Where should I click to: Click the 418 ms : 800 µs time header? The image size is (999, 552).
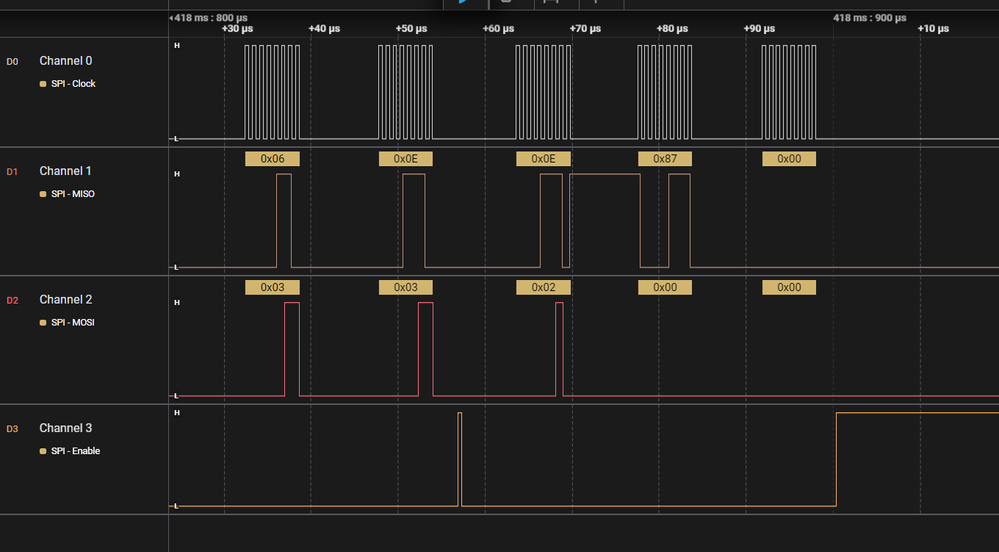[210, 18]
